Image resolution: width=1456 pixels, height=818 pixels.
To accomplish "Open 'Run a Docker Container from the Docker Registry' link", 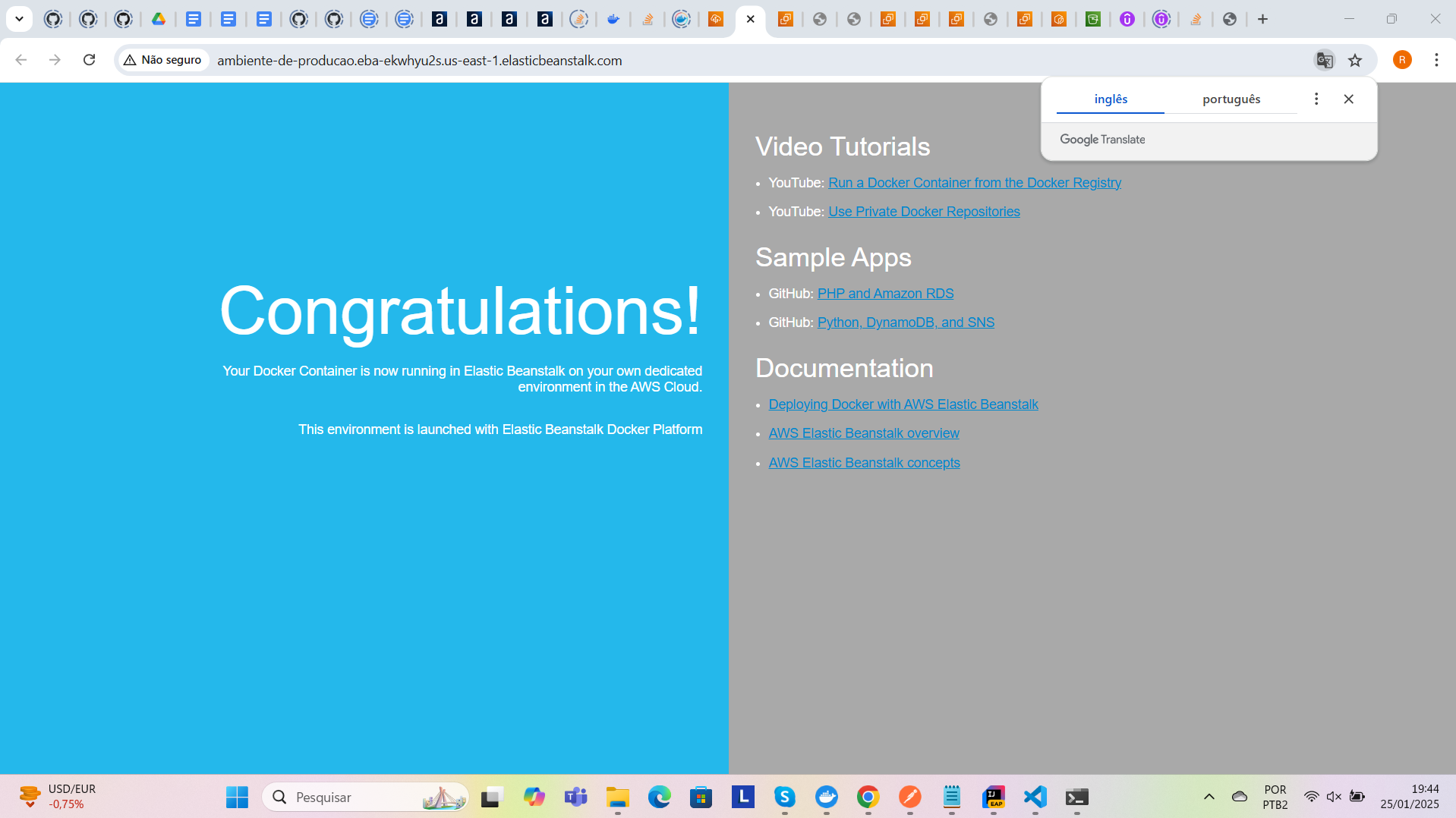I will [x=975, y=183].
